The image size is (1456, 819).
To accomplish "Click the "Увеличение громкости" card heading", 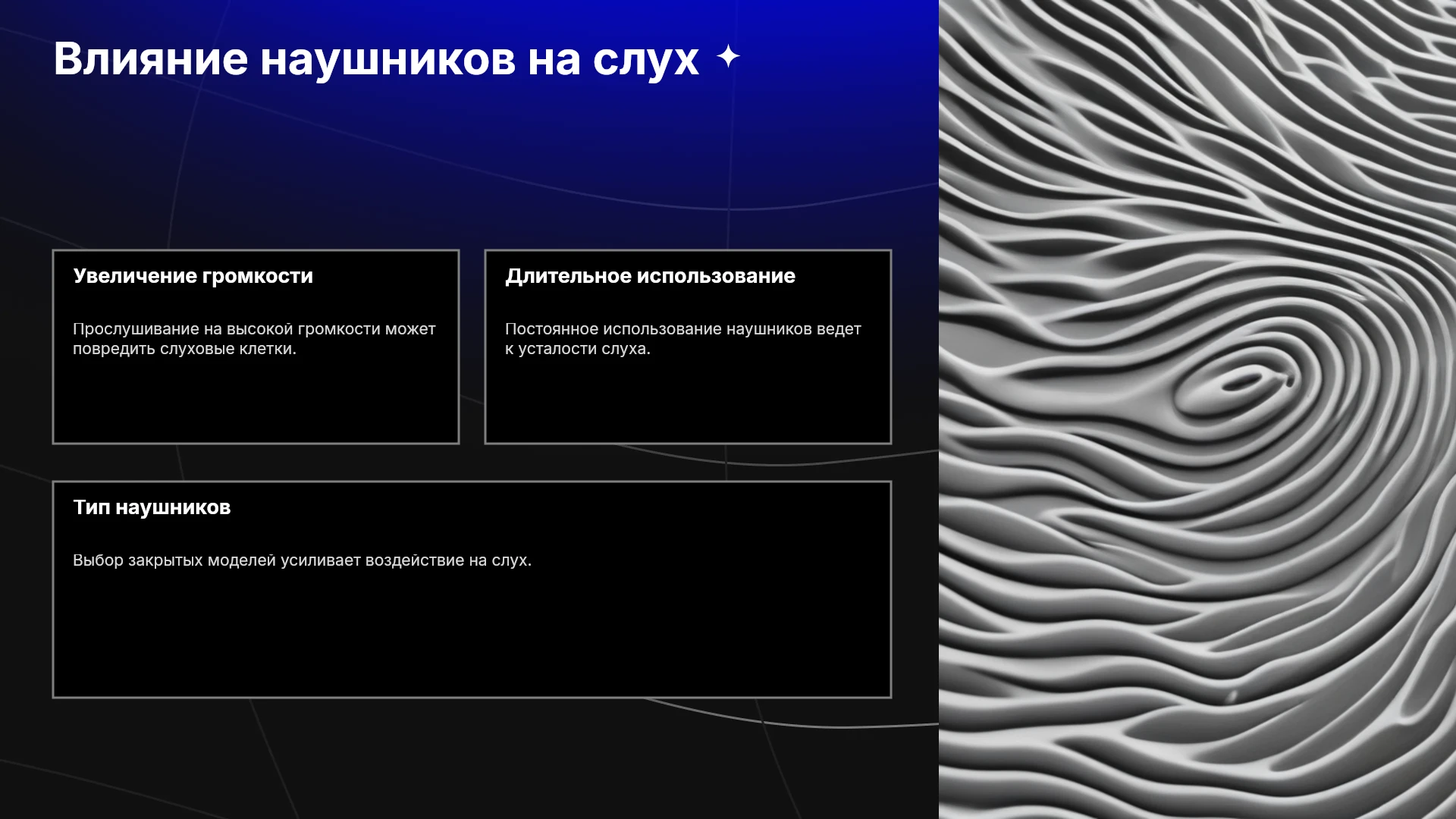I will 193,276.
